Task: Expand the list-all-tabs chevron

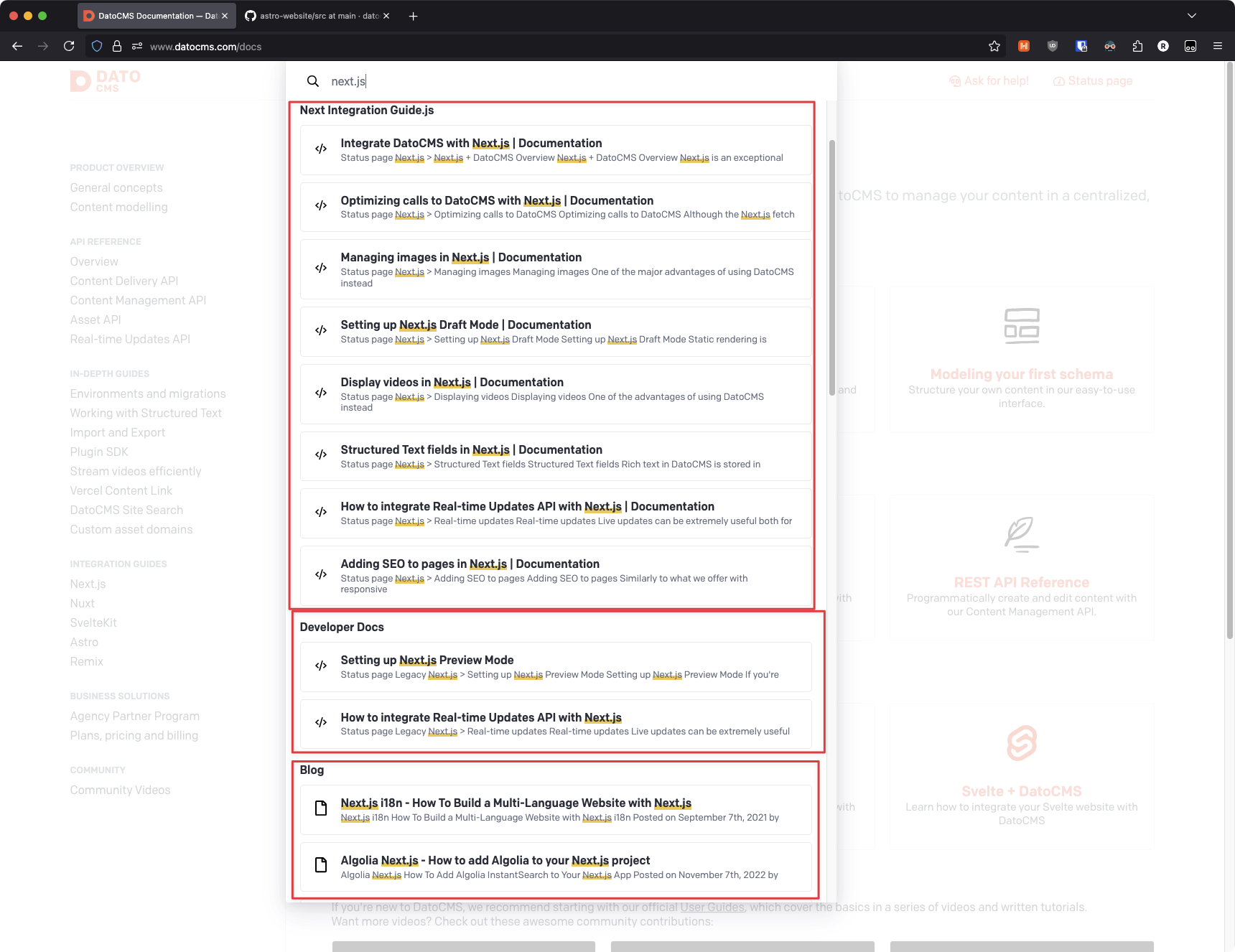Action: (1192, 16)
